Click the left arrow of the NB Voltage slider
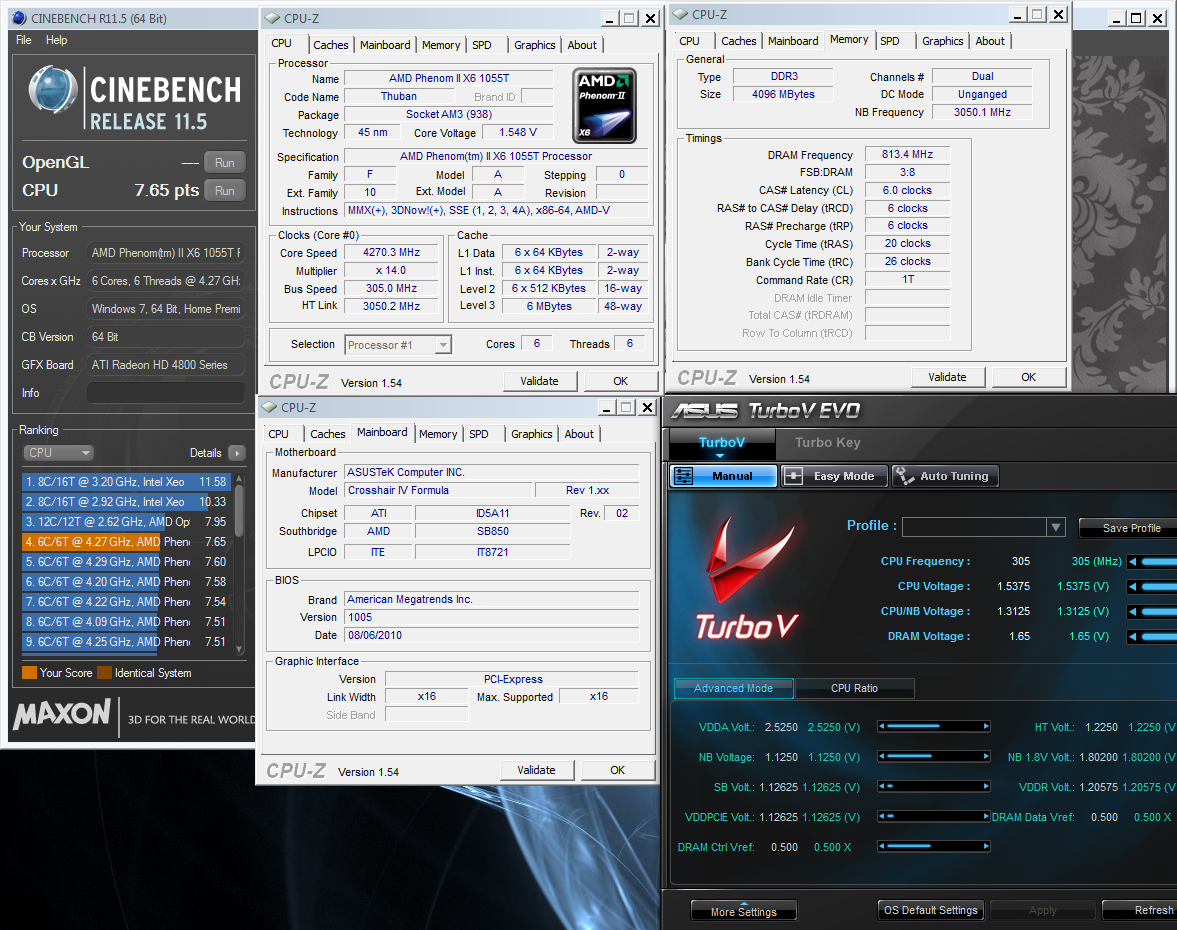The width and height of the screenshot is (1177, 930). click(x=882, y=757)
